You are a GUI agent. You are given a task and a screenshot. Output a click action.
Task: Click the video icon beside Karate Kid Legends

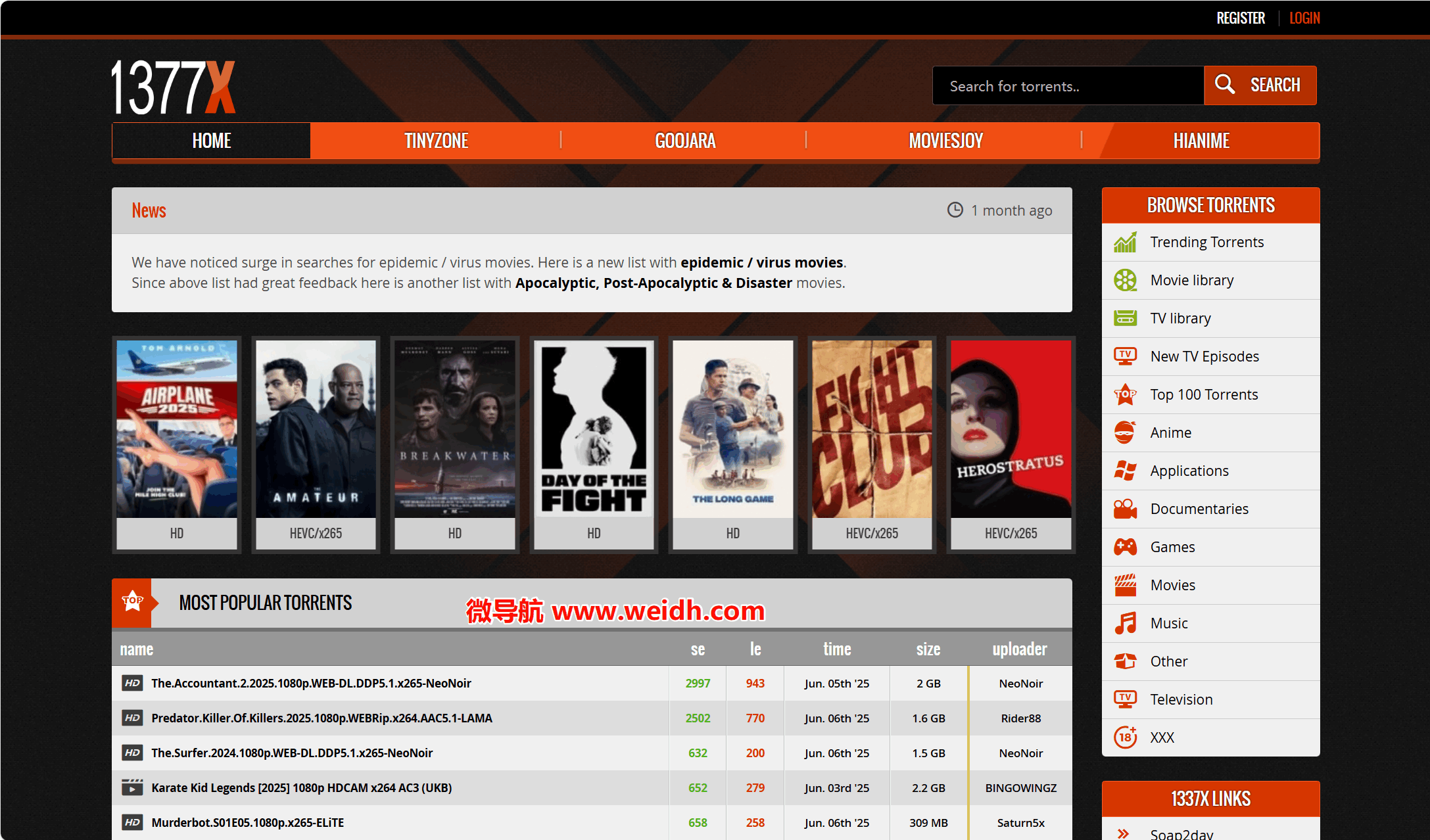click(132, 788)
